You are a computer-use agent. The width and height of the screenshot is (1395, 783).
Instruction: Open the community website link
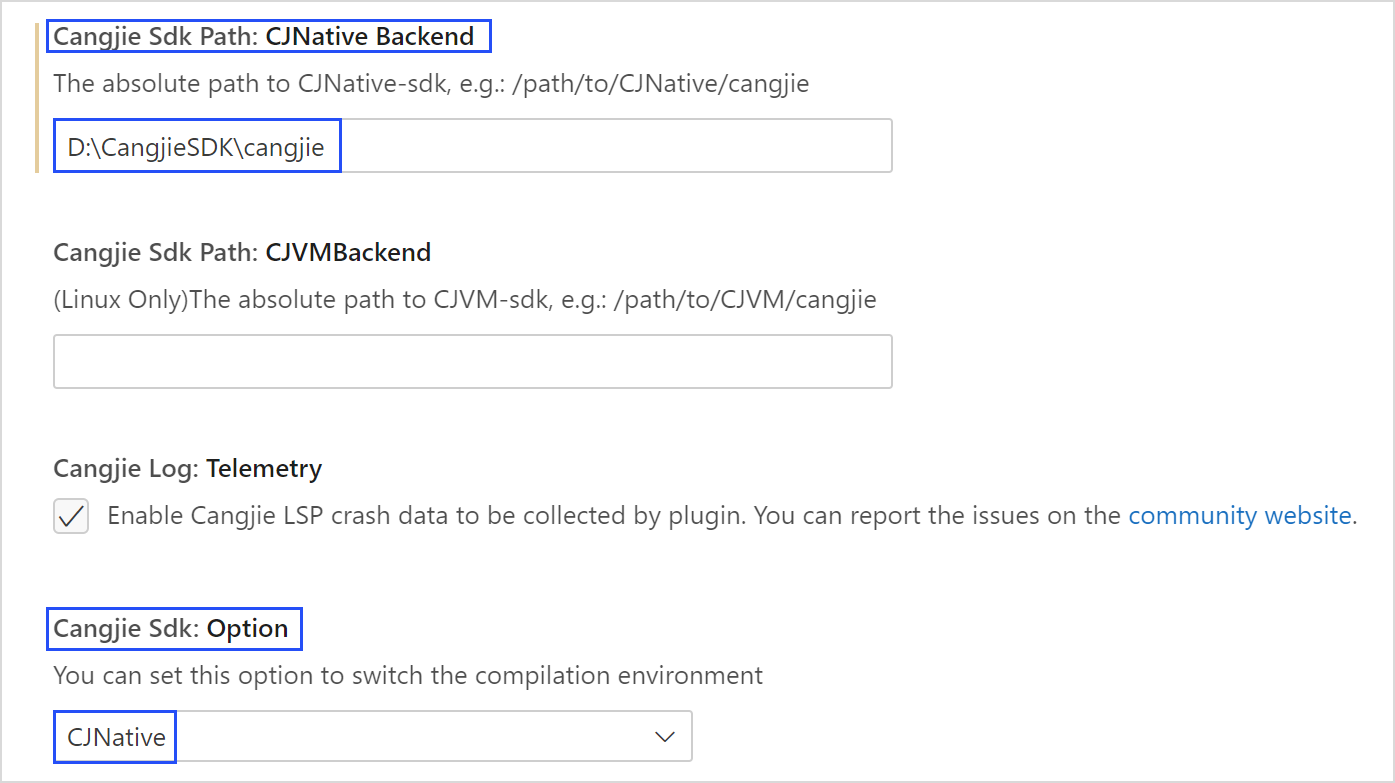click(x=1240, y=516)
